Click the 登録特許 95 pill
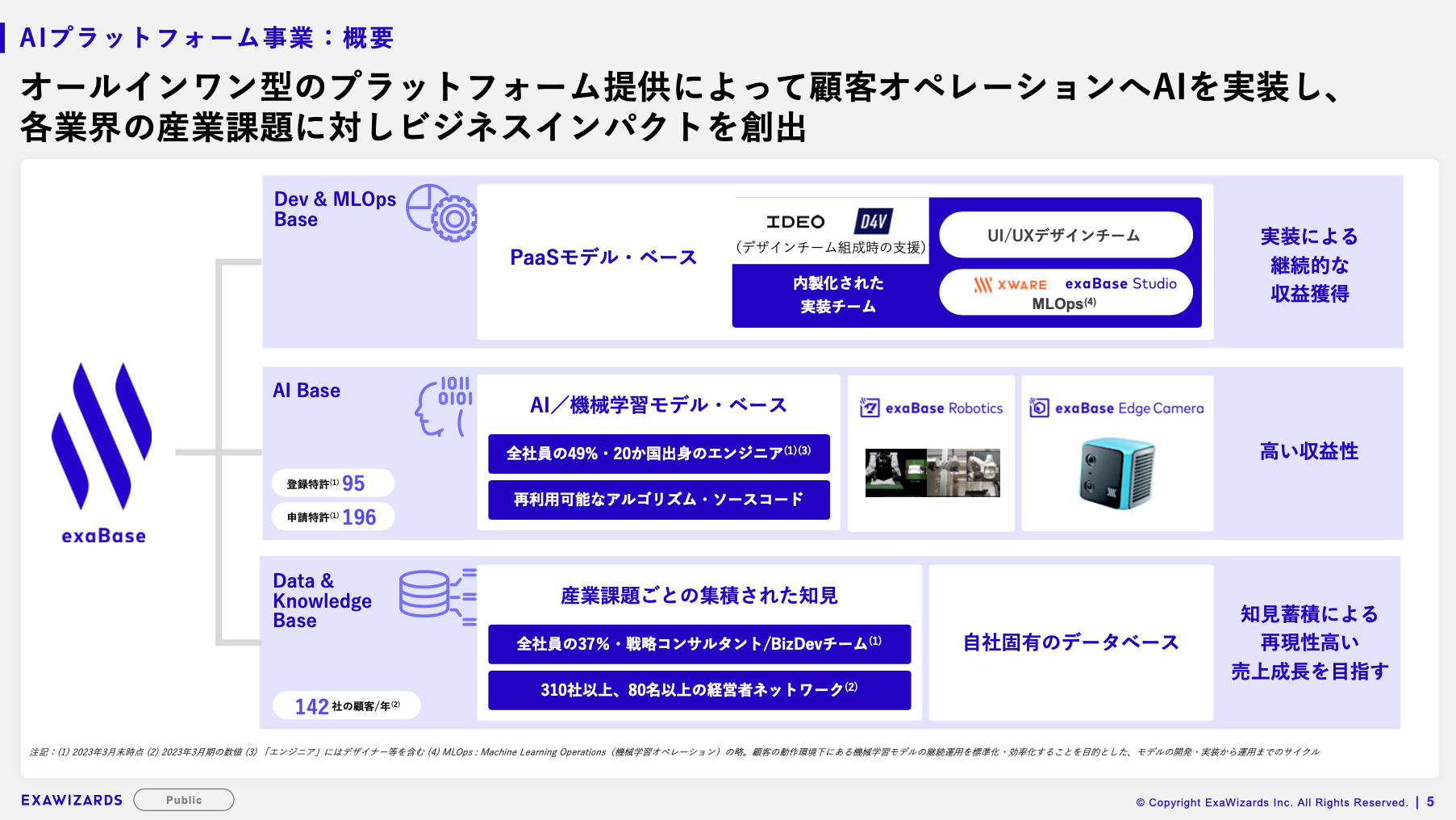1456x820 pixels. [333, 483]
